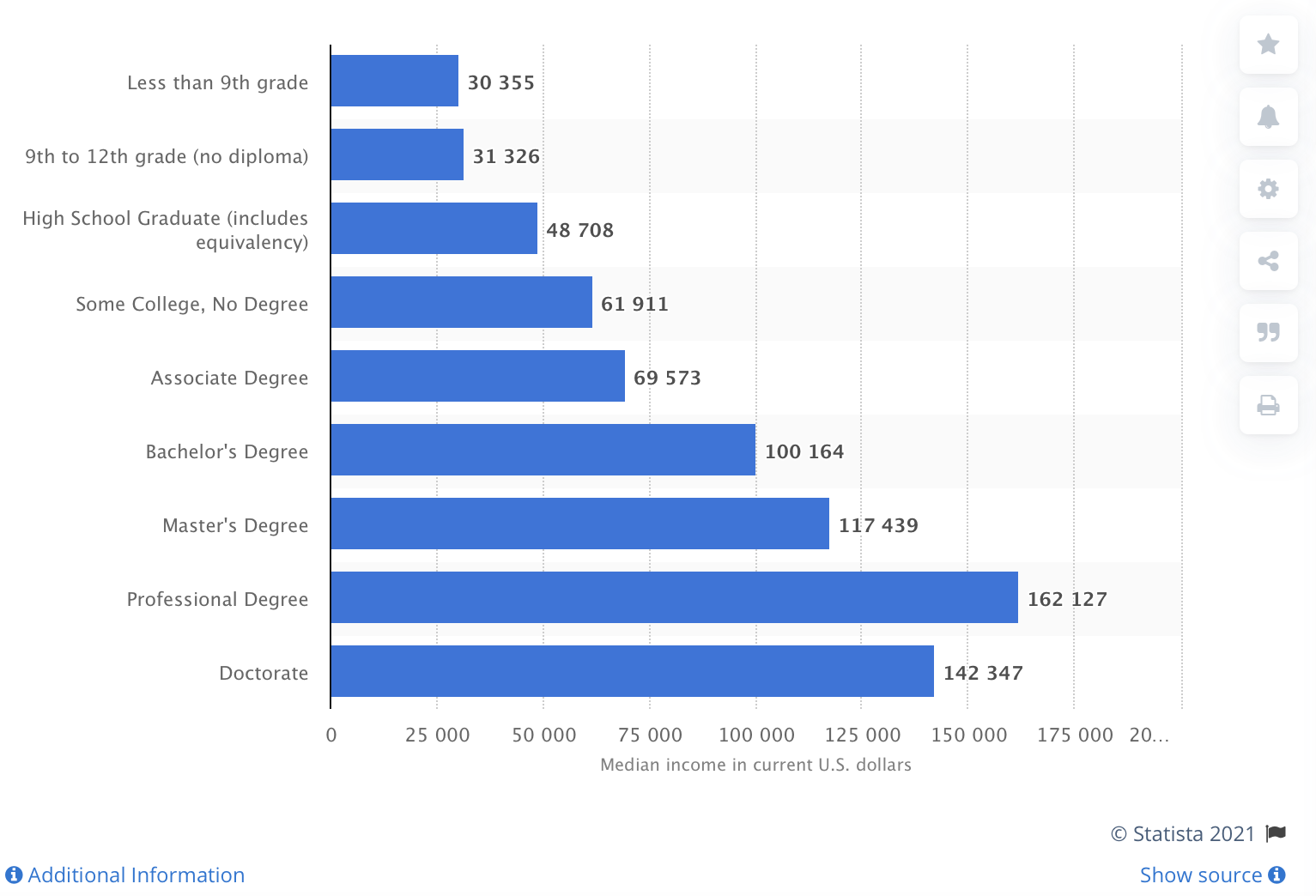The image size is (1316, 896).
Task: Select the Professional Degree bar
Action: pos(674,597)
